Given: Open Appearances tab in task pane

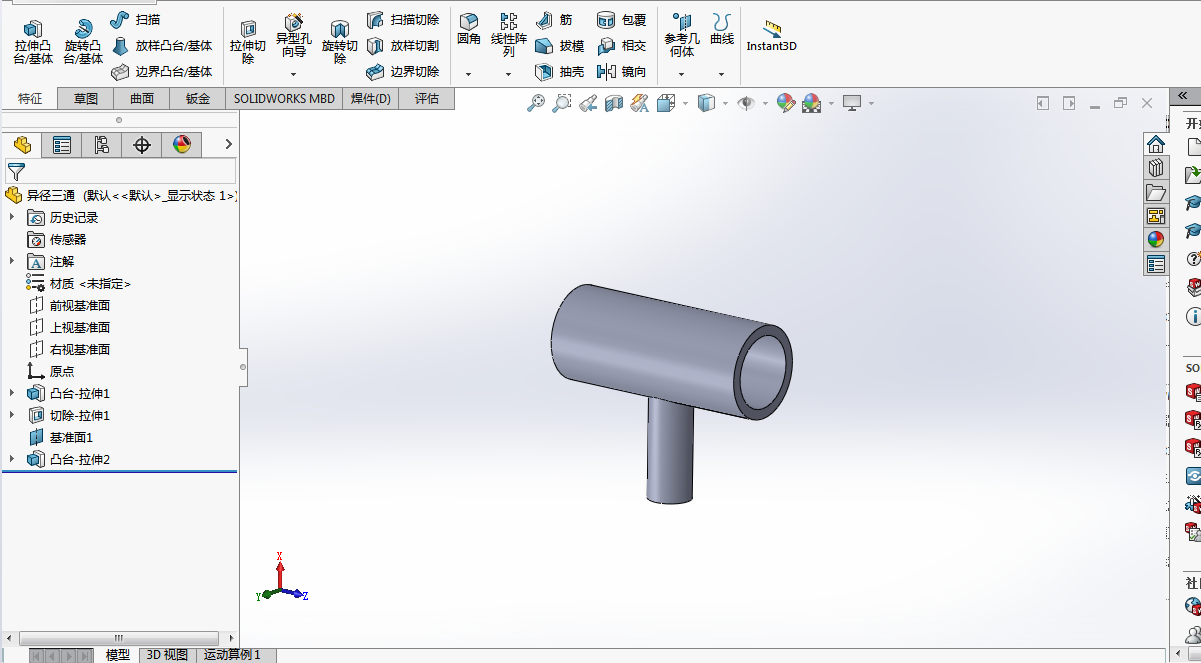Looking at the screenshot, I should click(1156, 239).
